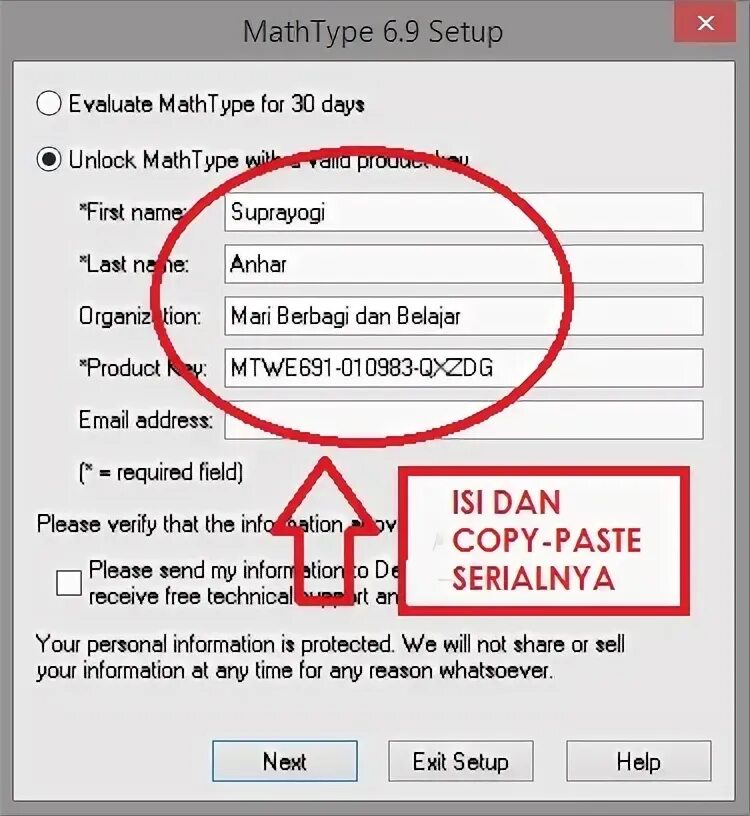Select Unlock MathType with product key option
The height and width of the screenshot is (816, 750).
(x=49, y=159)
